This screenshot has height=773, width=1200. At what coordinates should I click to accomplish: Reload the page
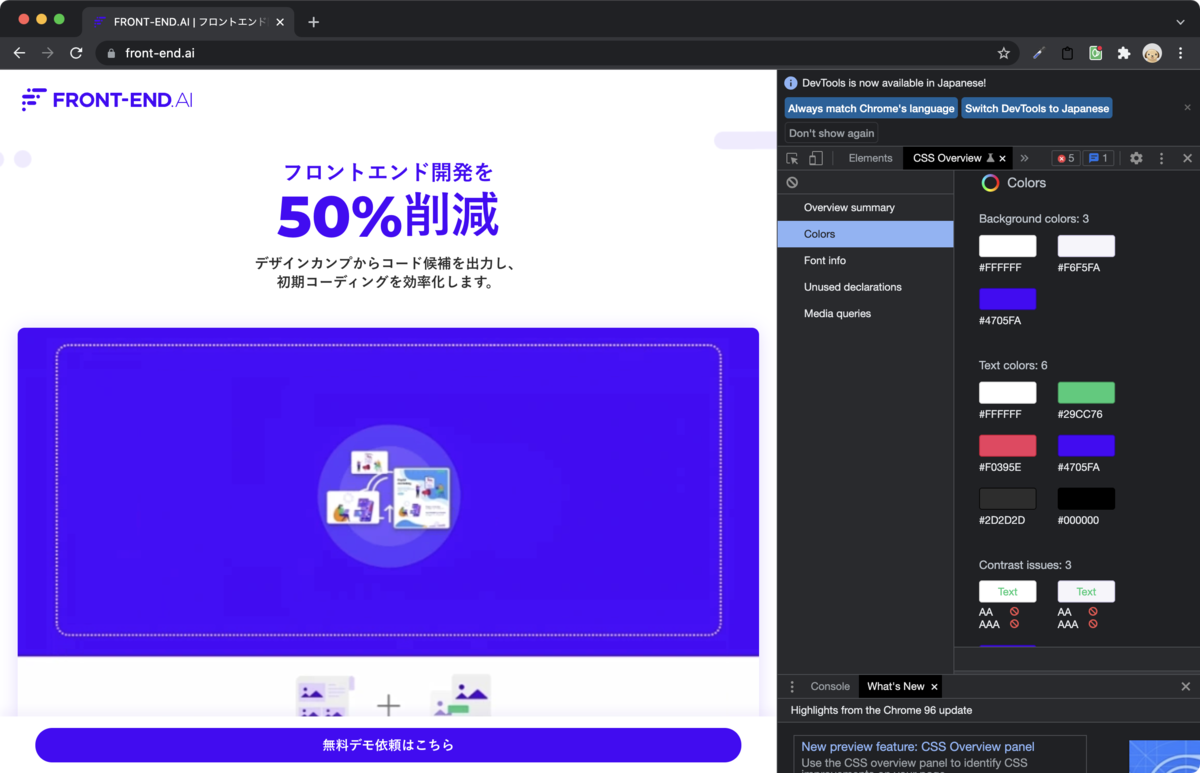[x=76, y=53]
